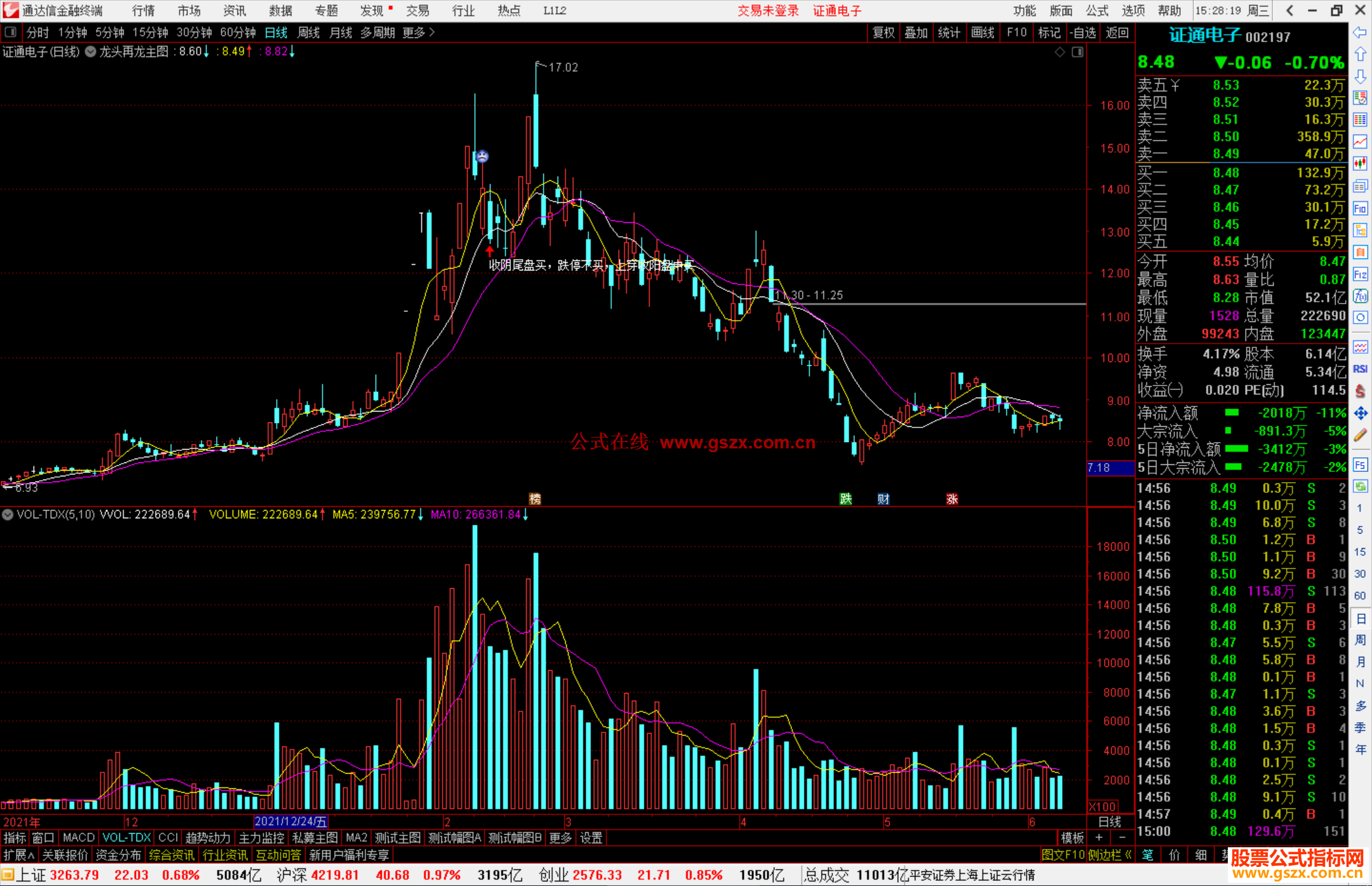Viewport: 1372px width, 886px height.
Task: Click the 2021/12/24 date marker on the time axis
Action: pos(291,822)
